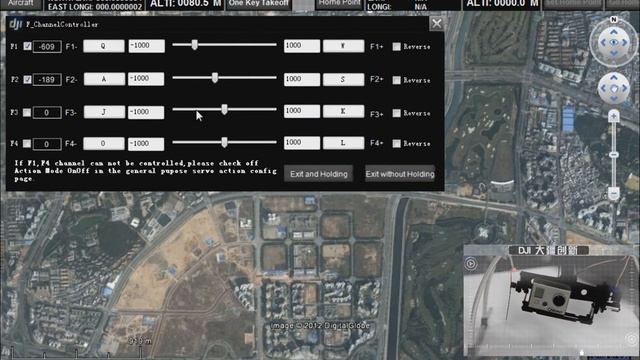
Task: Click the map zoom slider handle
Action: pos(613,155)
